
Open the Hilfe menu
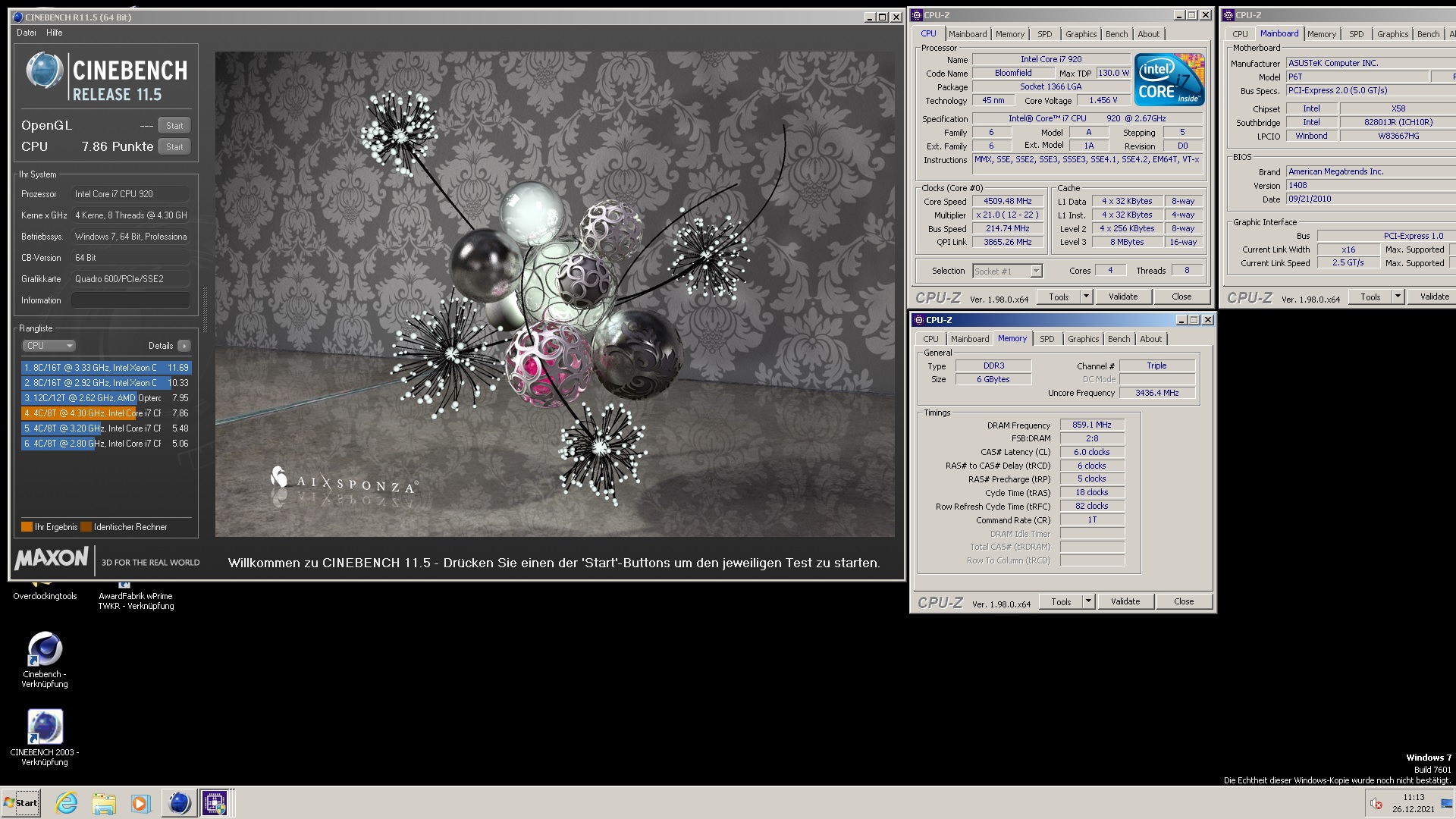point(55,33)
